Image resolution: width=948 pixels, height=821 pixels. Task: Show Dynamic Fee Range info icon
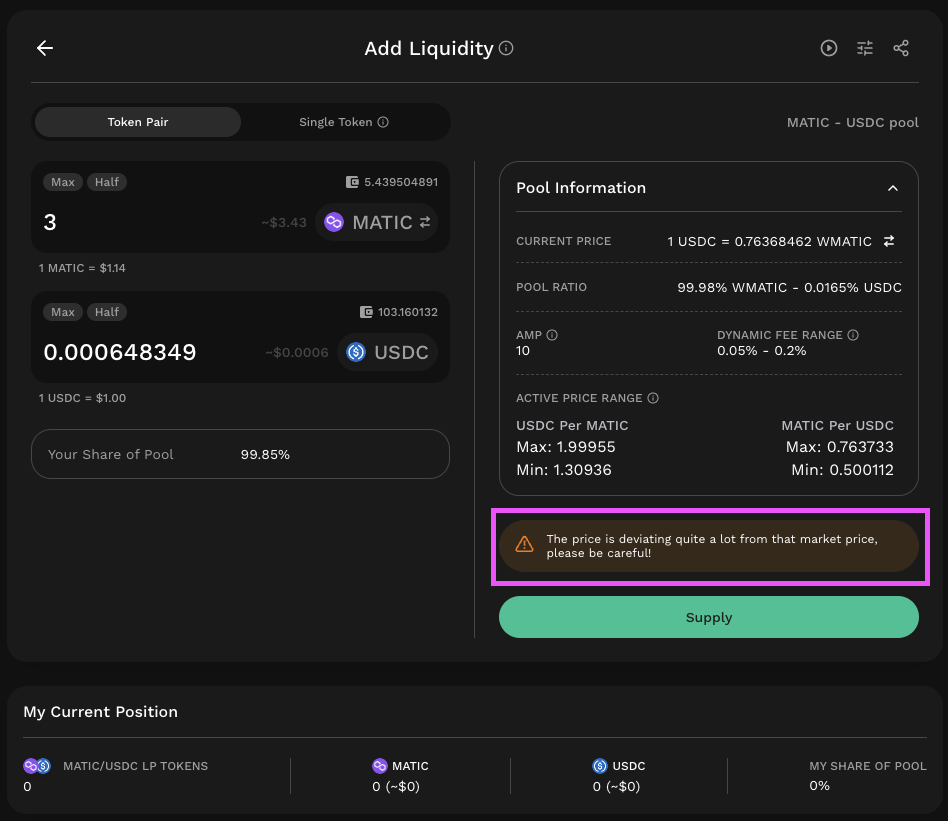point(852,335)
